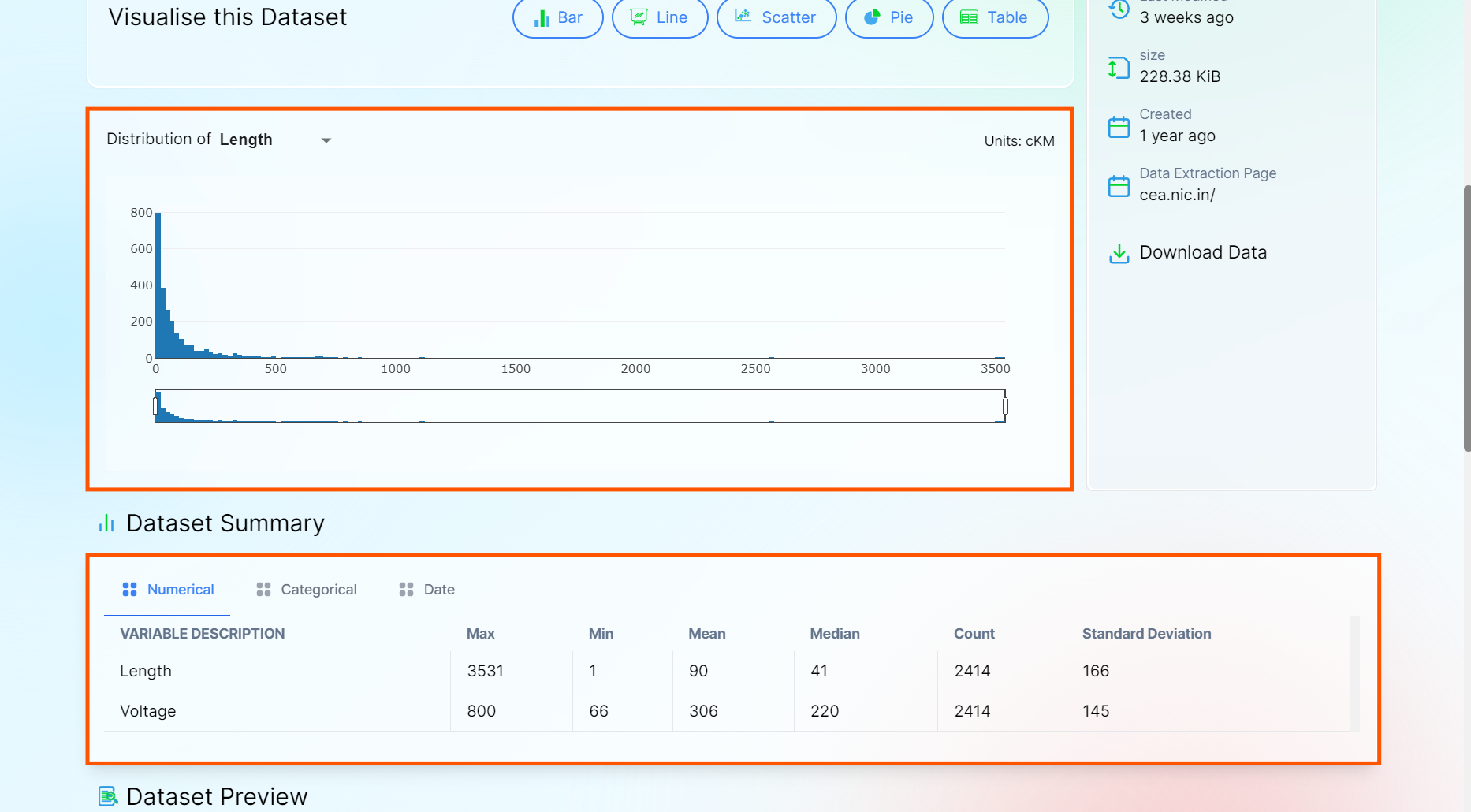Click the Length row in summary table
This screenshot has height=812, width=1471.
(146, 671)
